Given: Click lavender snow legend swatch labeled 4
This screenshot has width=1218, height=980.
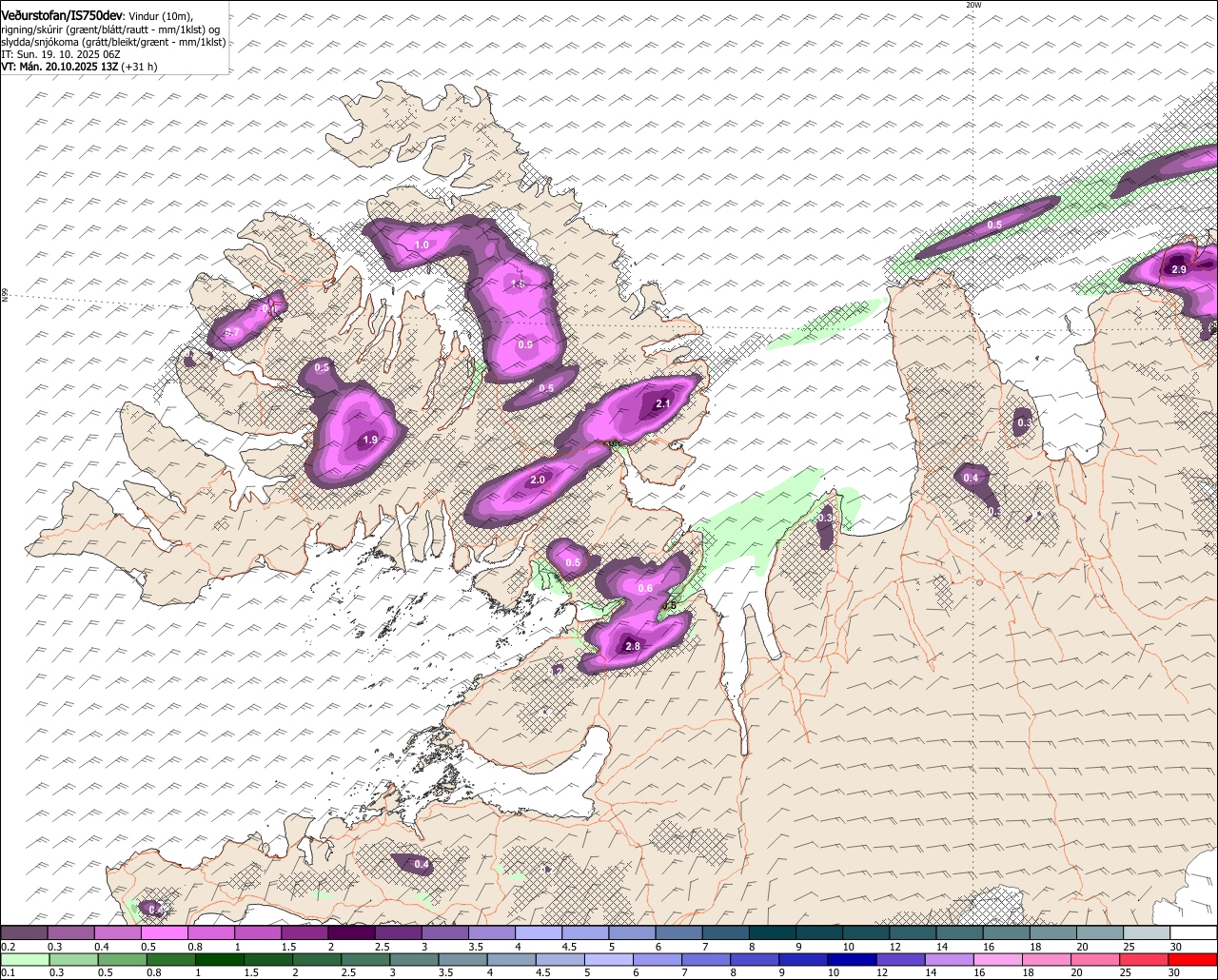Looking at the screenshot, I should click(539, 932).
